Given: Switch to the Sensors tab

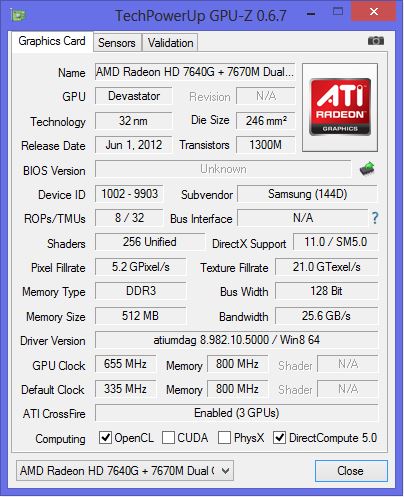Looking at the screenshot, I should point(117,43).
